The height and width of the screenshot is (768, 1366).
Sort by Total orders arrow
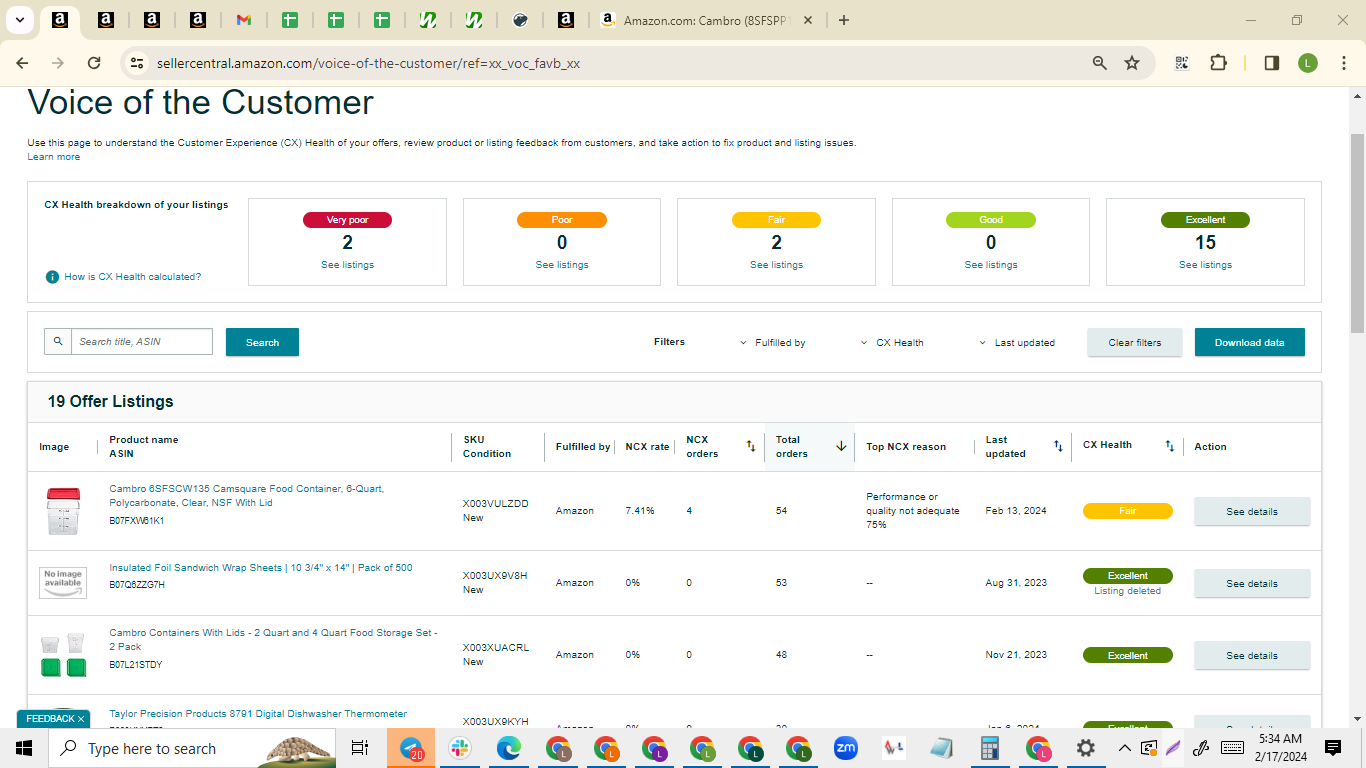pos(841,447)
